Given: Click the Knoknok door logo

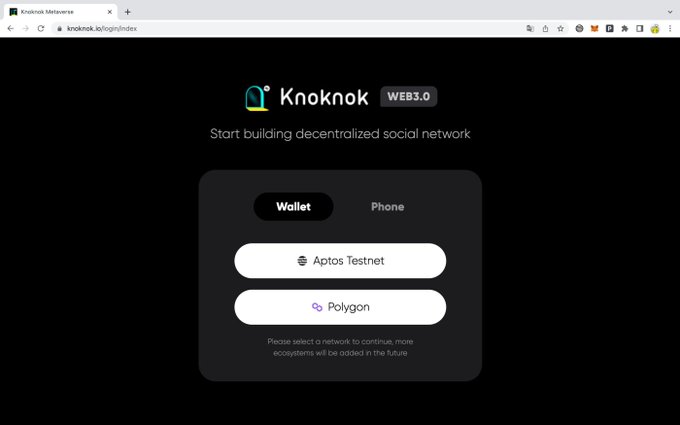Looking at the screenshot, I should (x=257, y=98).
